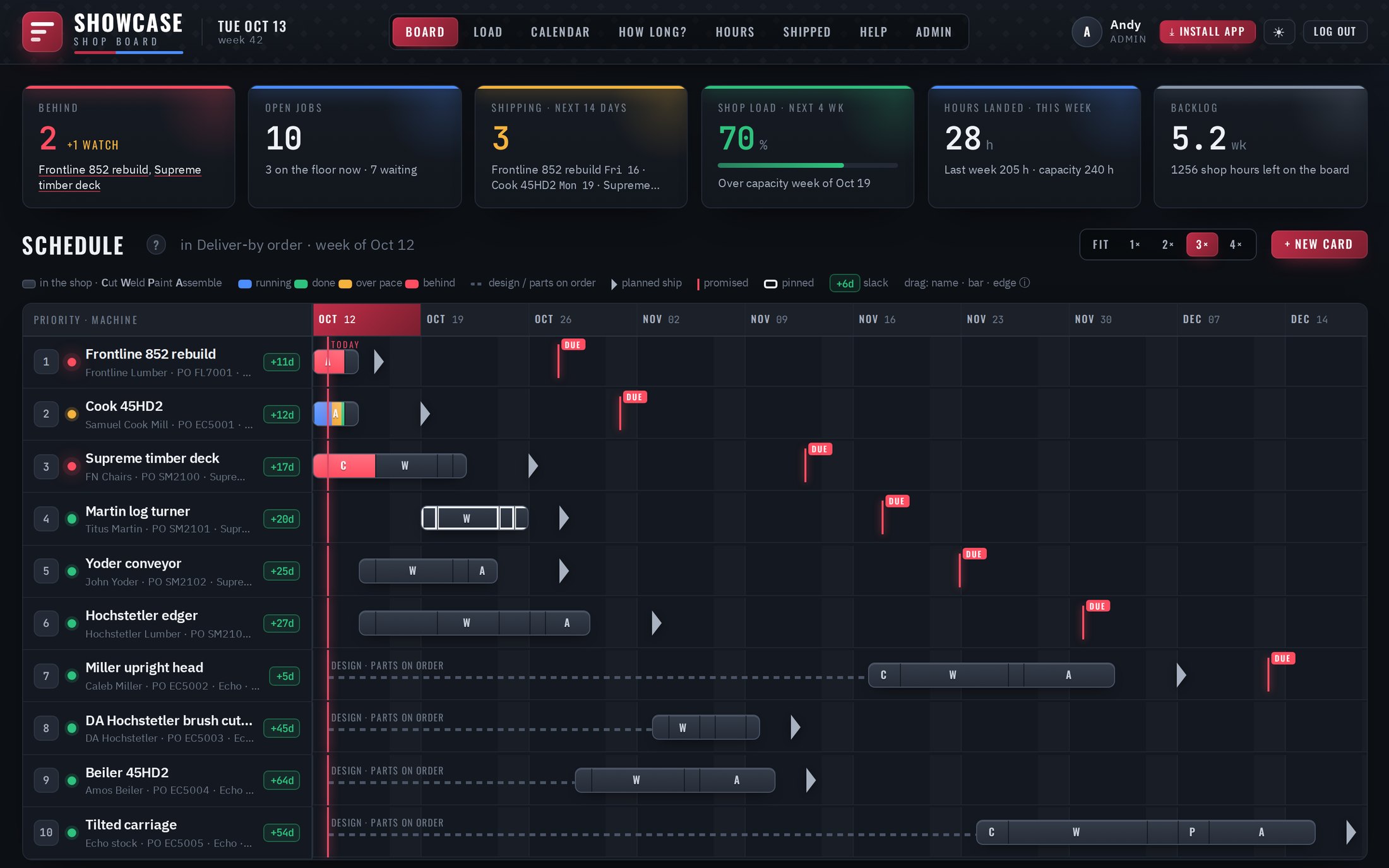The width and height of the screenshot is (1389, 868).
Task: Click the orange status dot for Cook 45HD2
Action: click(72, 414)
